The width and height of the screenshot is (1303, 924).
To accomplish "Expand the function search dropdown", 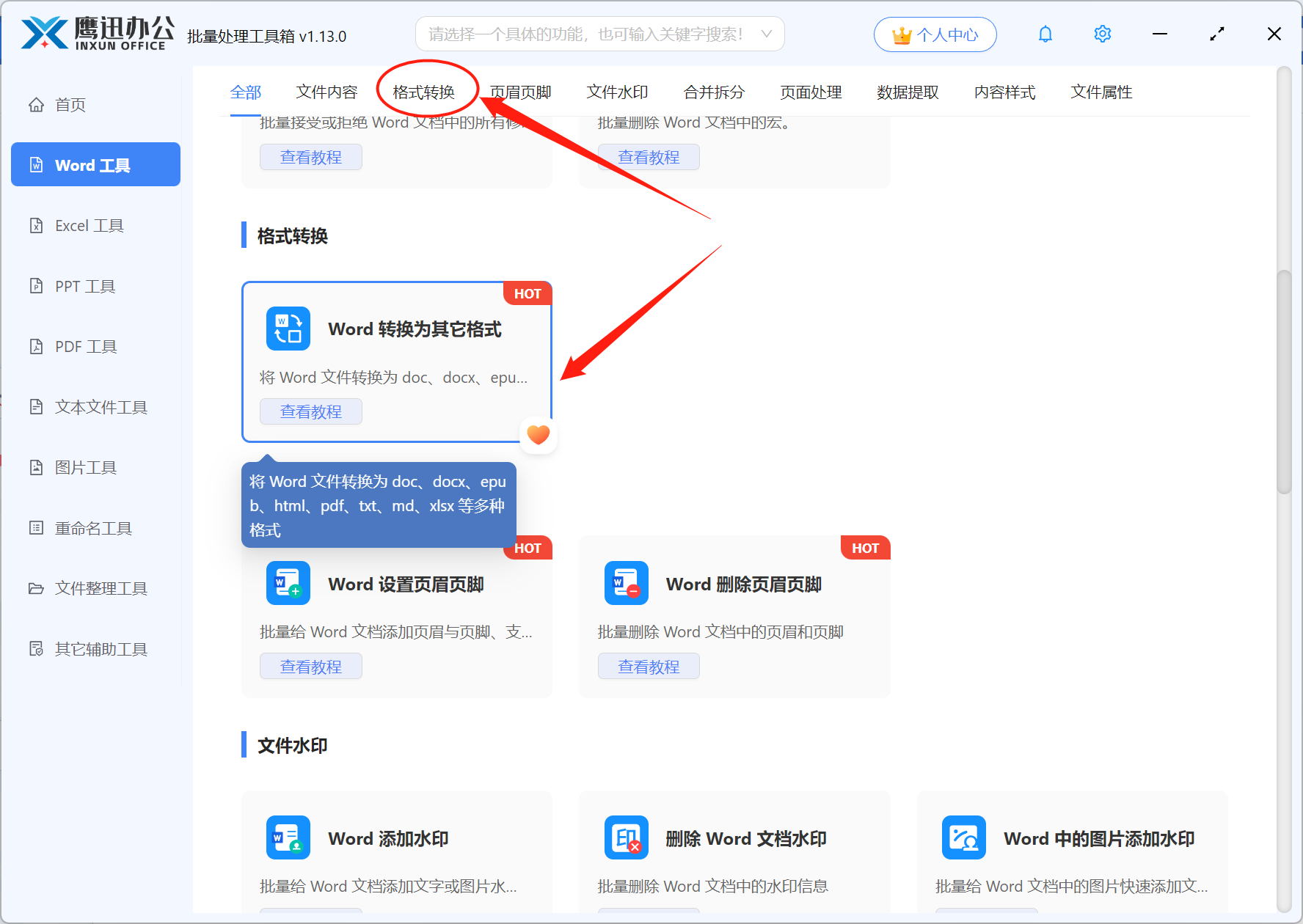I will click(766, 33).
